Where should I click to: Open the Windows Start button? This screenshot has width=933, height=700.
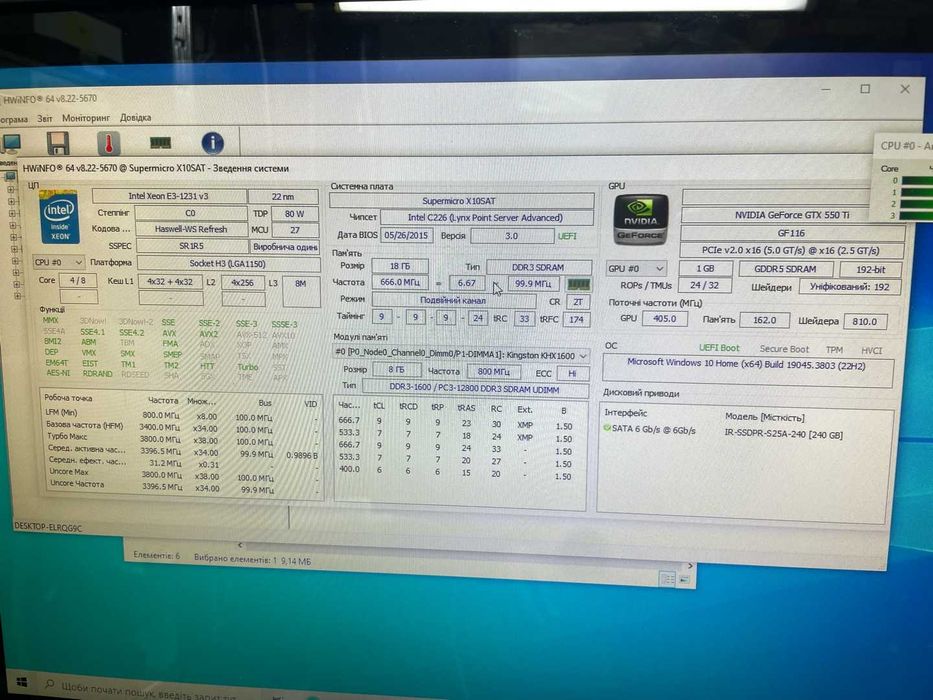click(22, 682)
